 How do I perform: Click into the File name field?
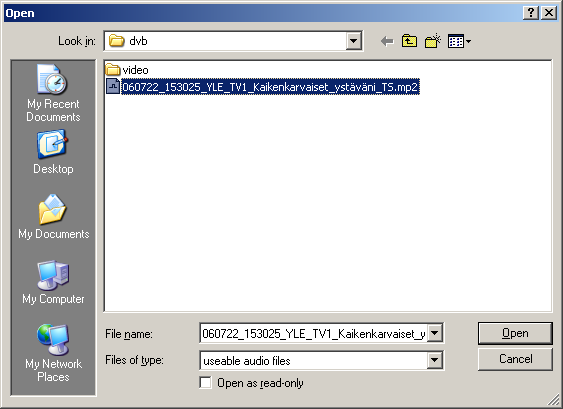pos(313,333)
